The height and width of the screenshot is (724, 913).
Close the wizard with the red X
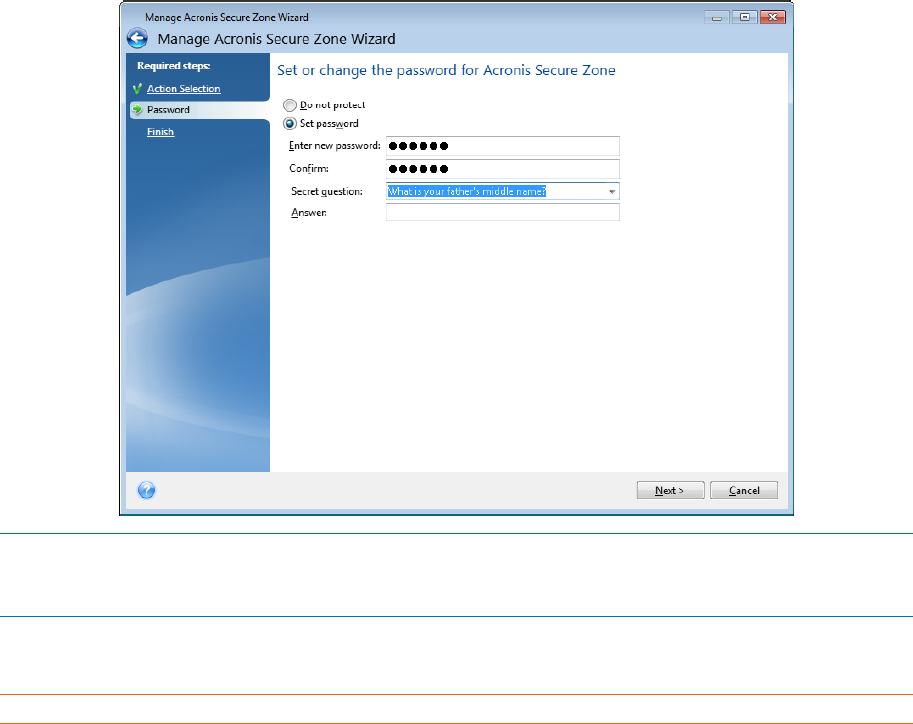tap(772, 17)
